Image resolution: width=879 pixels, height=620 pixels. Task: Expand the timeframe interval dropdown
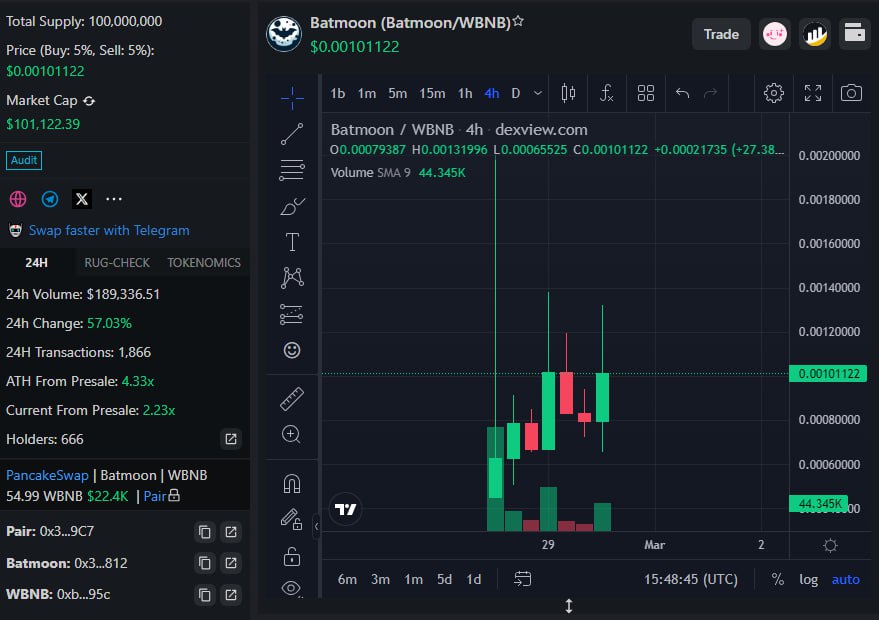pyautogui.click(x=538, y=93)
